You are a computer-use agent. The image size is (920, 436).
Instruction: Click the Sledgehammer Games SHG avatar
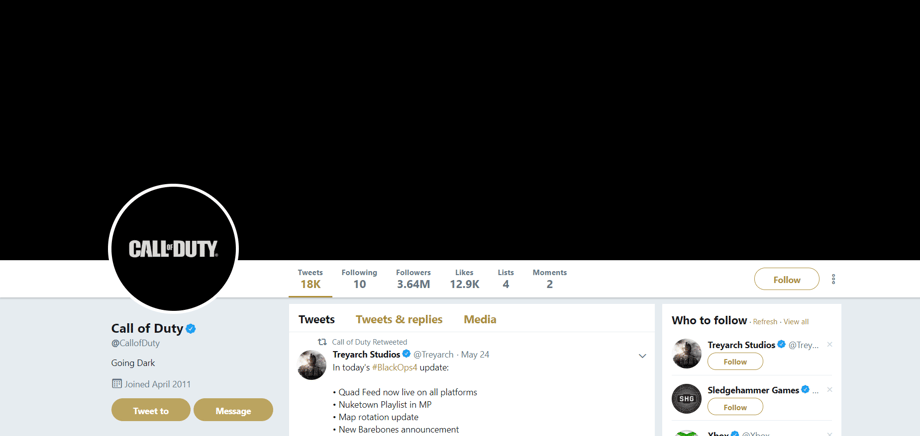(x=687, y=398)
